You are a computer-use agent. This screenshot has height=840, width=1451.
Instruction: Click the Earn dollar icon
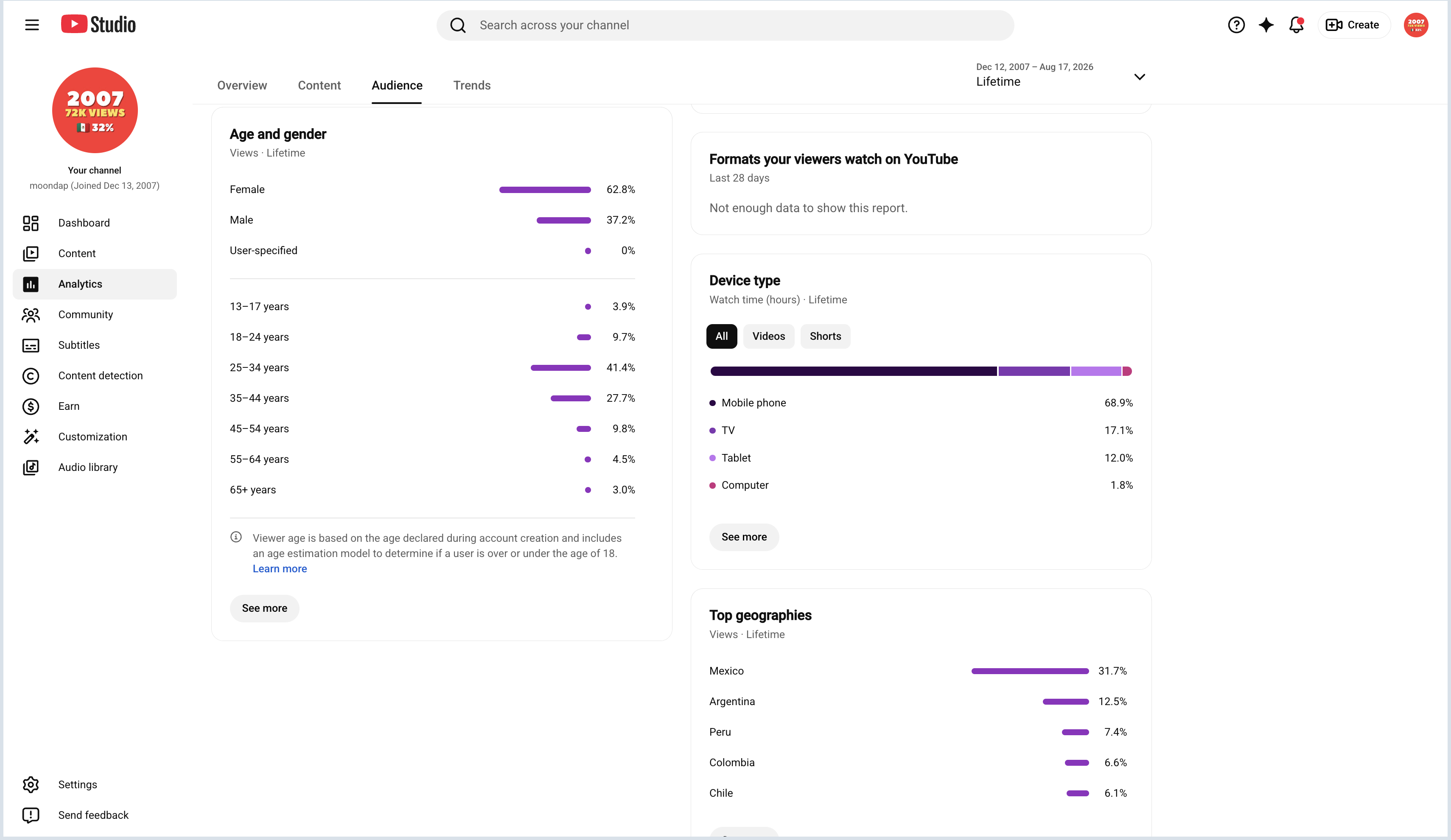(31, 406)
